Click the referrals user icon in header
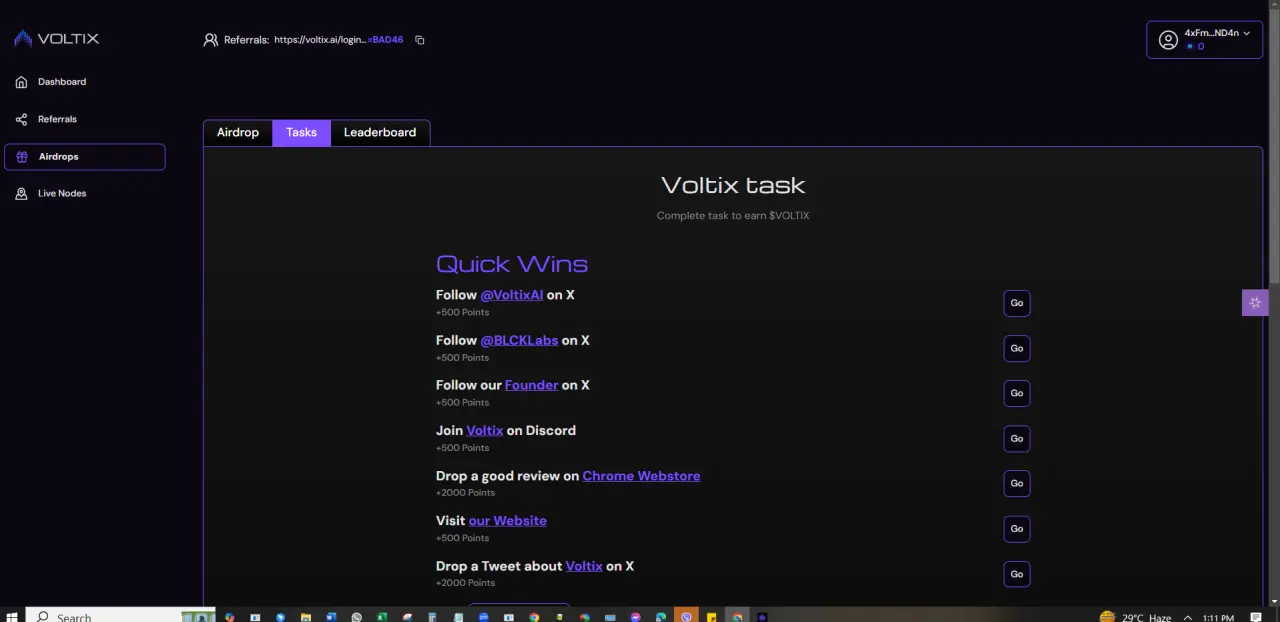Screen dimensions: 1280x622 (x=210, y=40)
